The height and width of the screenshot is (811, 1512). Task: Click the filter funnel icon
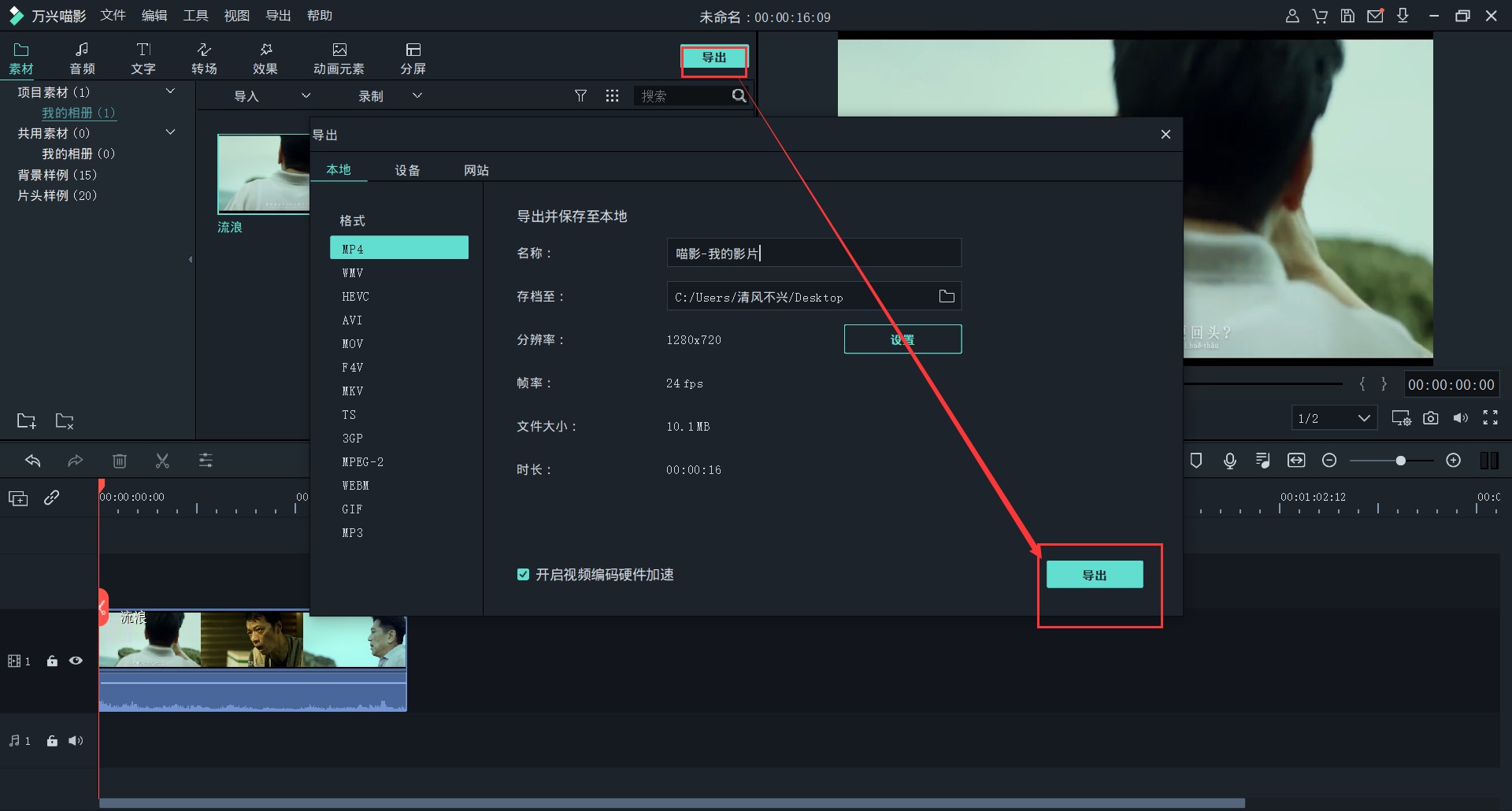[x=580, y=96]
